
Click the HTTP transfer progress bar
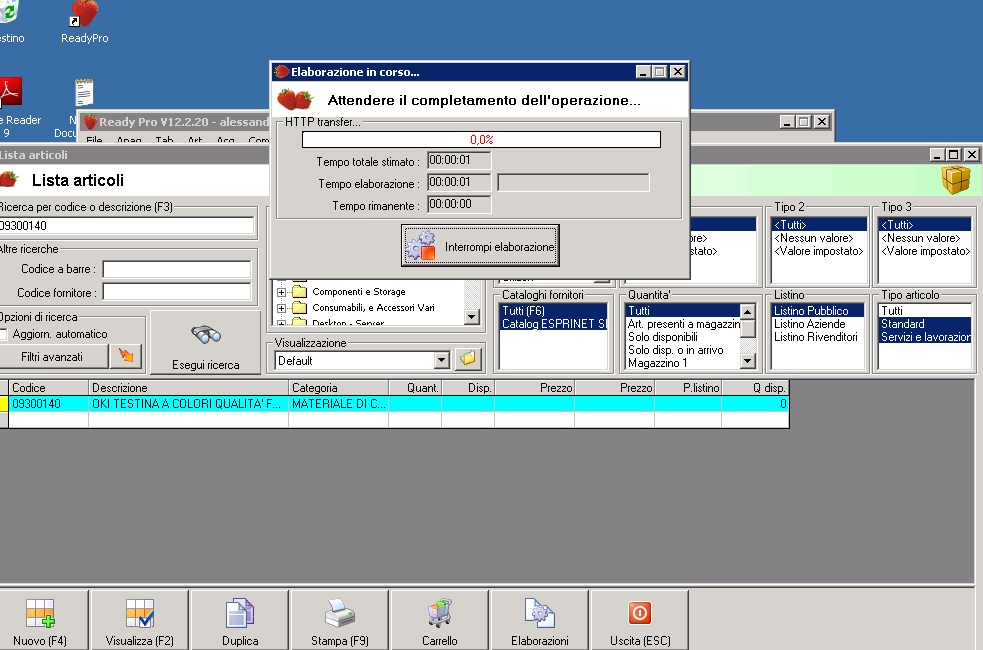(481, 139)
